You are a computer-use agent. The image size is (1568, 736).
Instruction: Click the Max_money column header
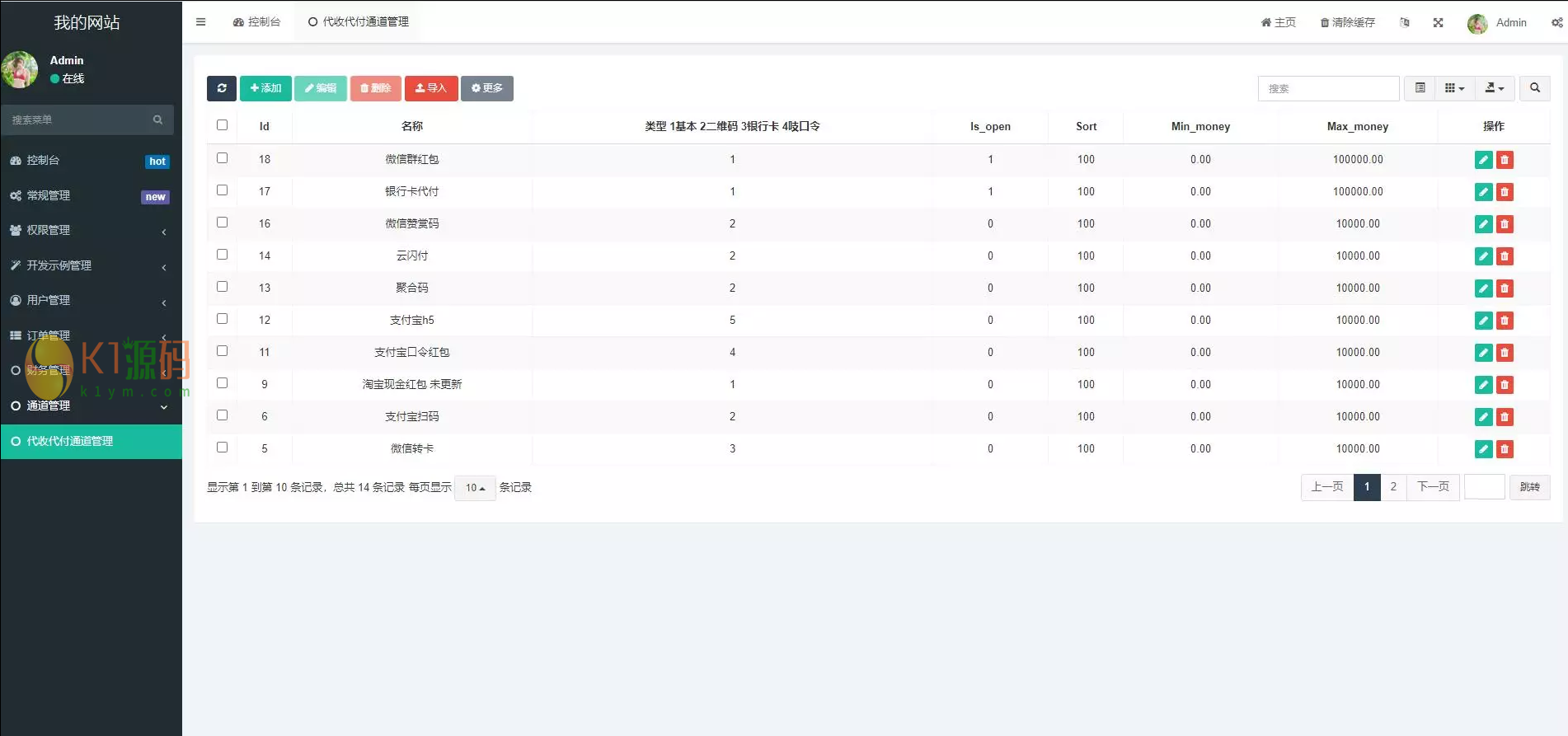tap(1358, 126)
